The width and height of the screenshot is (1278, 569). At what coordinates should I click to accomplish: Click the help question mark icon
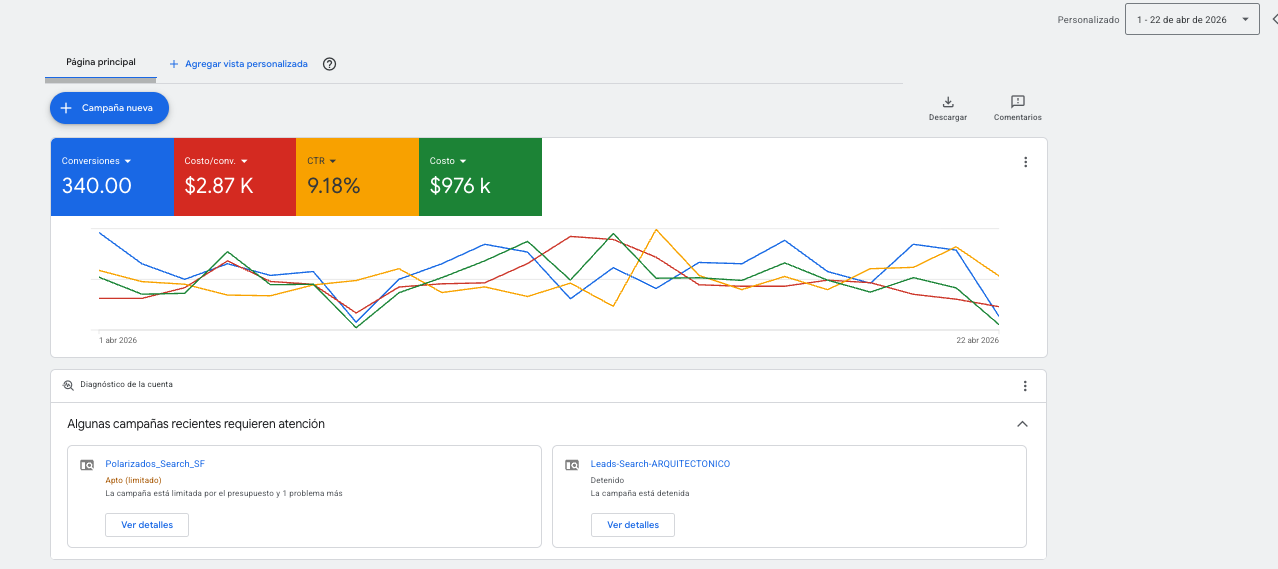point(329,64)
